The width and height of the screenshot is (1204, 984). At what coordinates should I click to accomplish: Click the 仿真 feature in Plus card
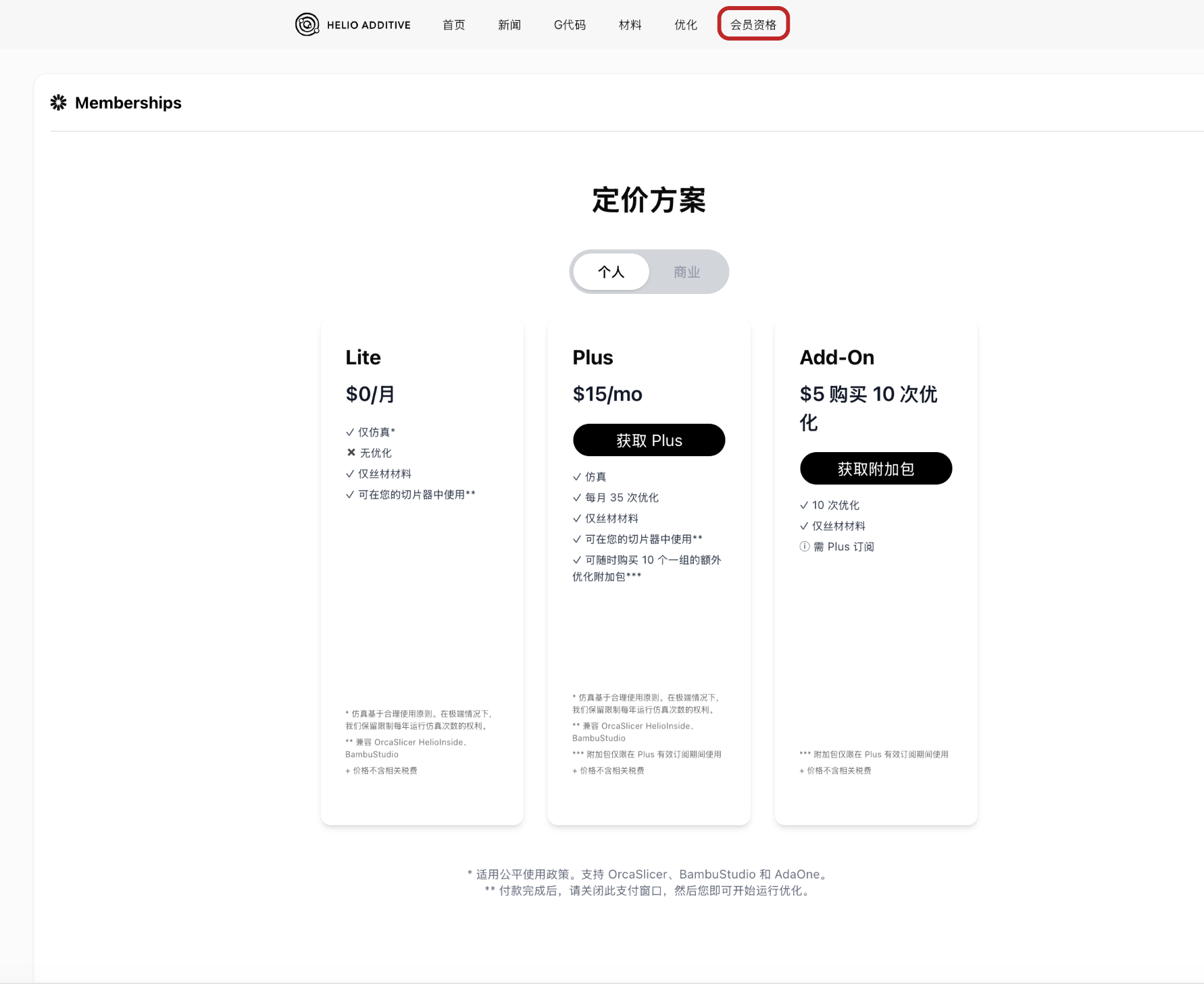589,476
